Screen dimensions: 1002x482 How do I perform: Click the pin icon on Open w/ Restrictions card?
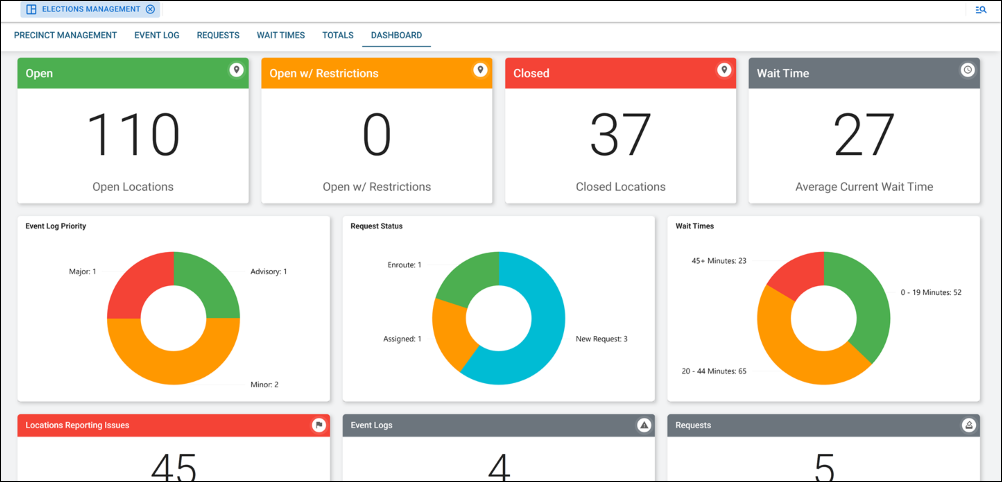point(480,70)
